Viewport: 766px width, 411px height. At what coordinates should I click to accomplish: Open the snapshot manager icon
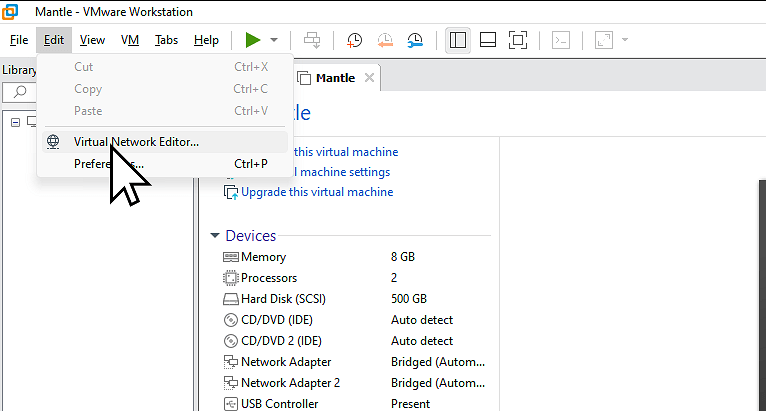[x=415, y=40]
